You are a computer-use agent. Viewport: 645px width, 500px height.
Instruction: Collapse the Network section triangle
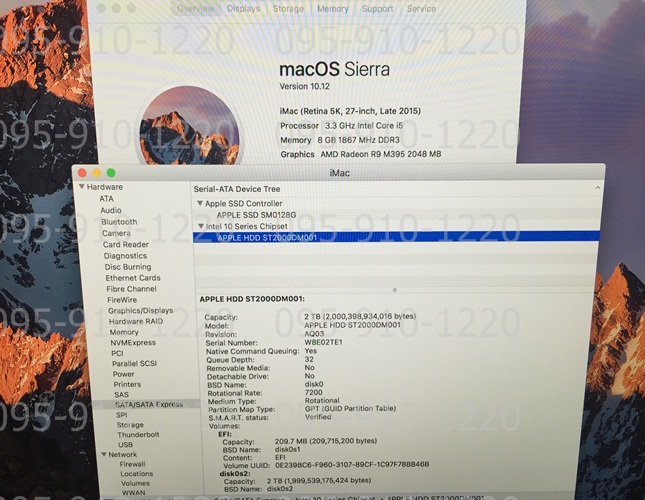[104, 454]
